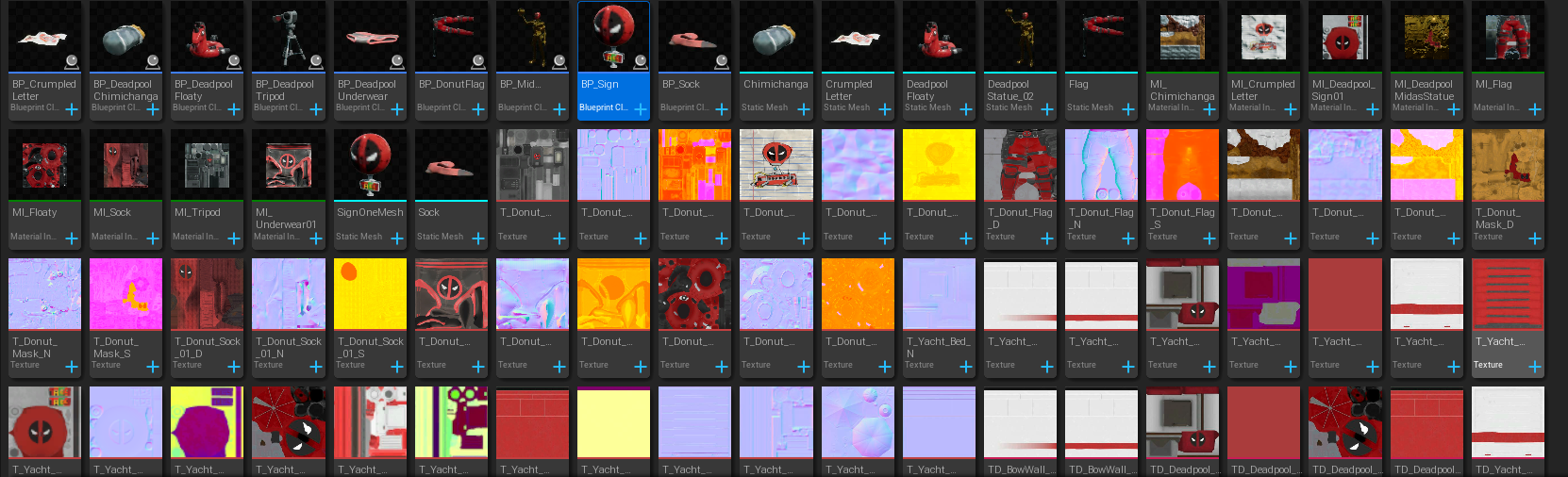Select the MI_Deadpool_Sign01 material thumbnail
This screenshot has height=477, width=1568.
pyautogui.click(x=1345, y=36)
